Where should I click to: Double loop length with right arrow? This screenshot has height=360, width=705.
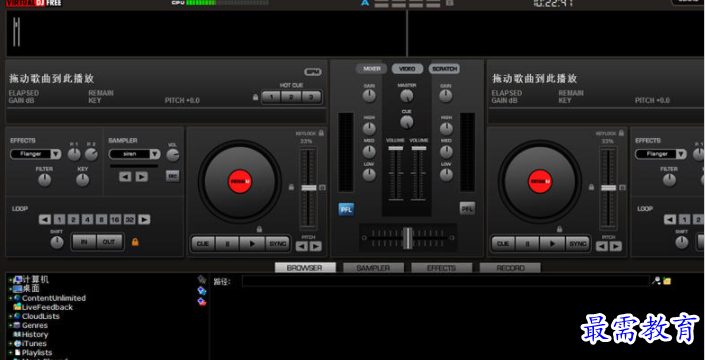[144, 219]
